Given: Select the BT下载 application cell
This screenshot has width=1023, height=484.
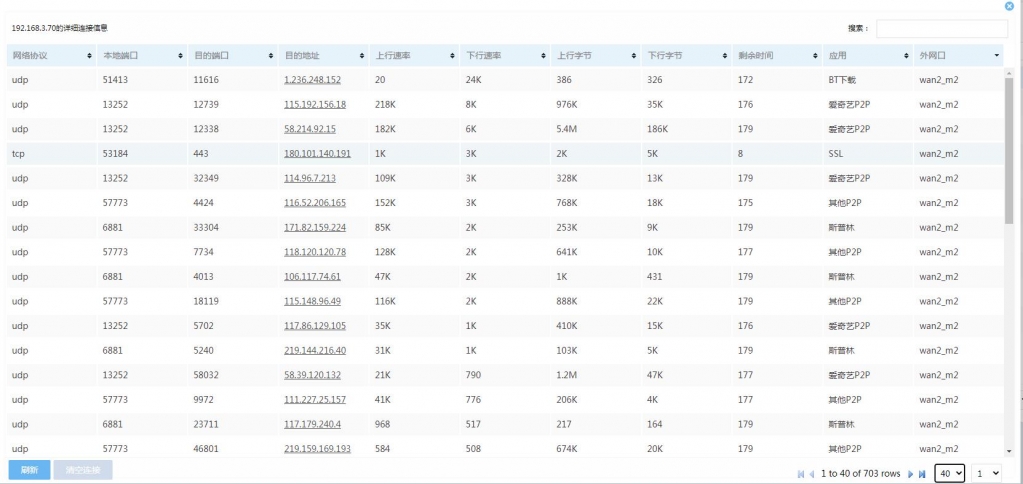Looking at the screenshot, I should [868, 80].
